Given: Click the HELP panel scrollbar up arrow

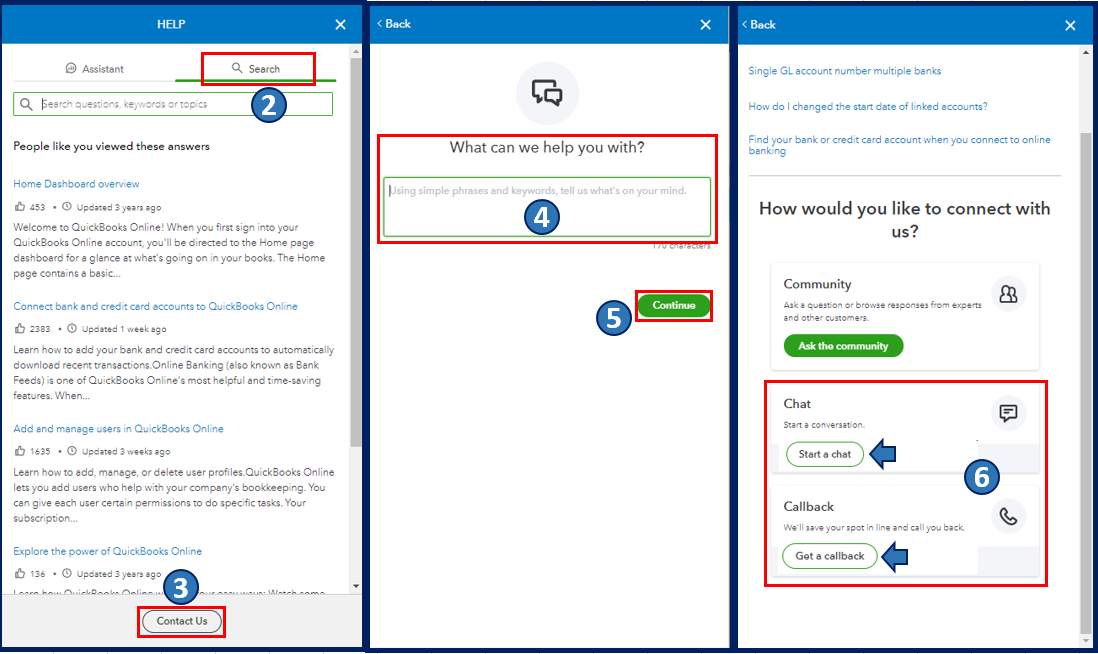Looking at the screenshot, I should tap(356, 52).
